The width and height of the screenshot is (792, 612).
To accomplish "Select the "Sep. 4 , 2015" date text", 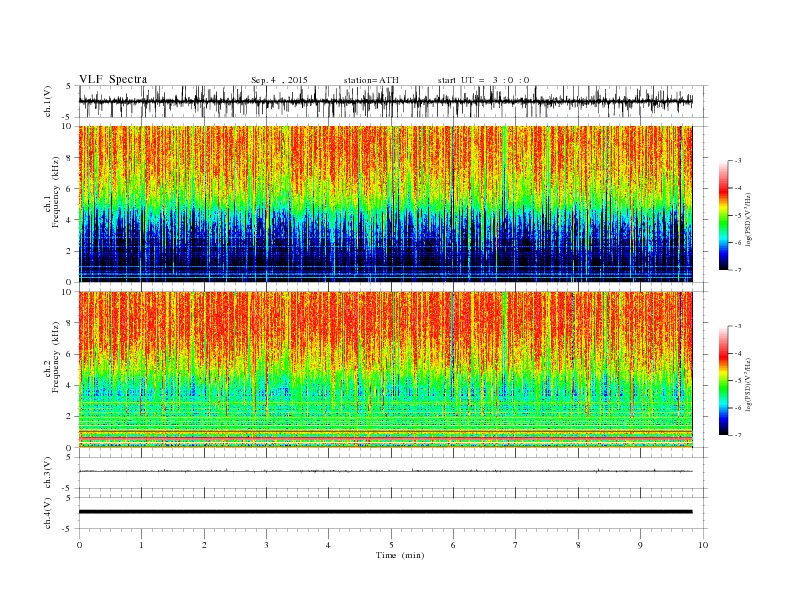I will [279, 80].
